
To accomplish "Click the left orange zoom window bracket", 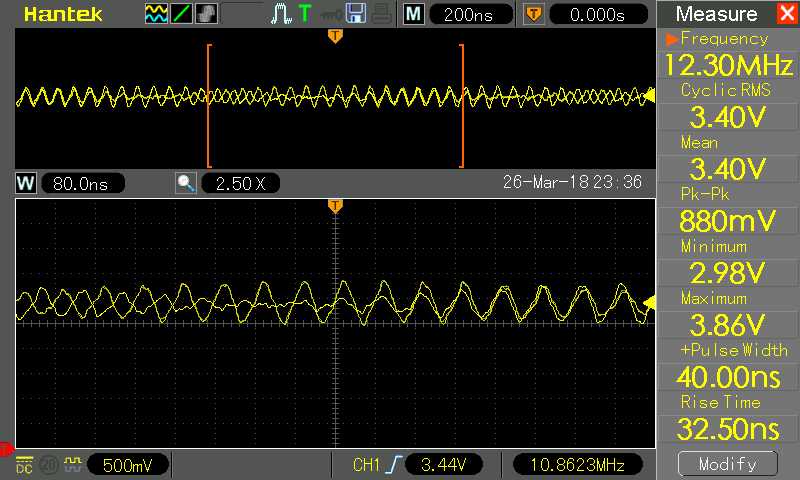I will (x=209, y=106).
